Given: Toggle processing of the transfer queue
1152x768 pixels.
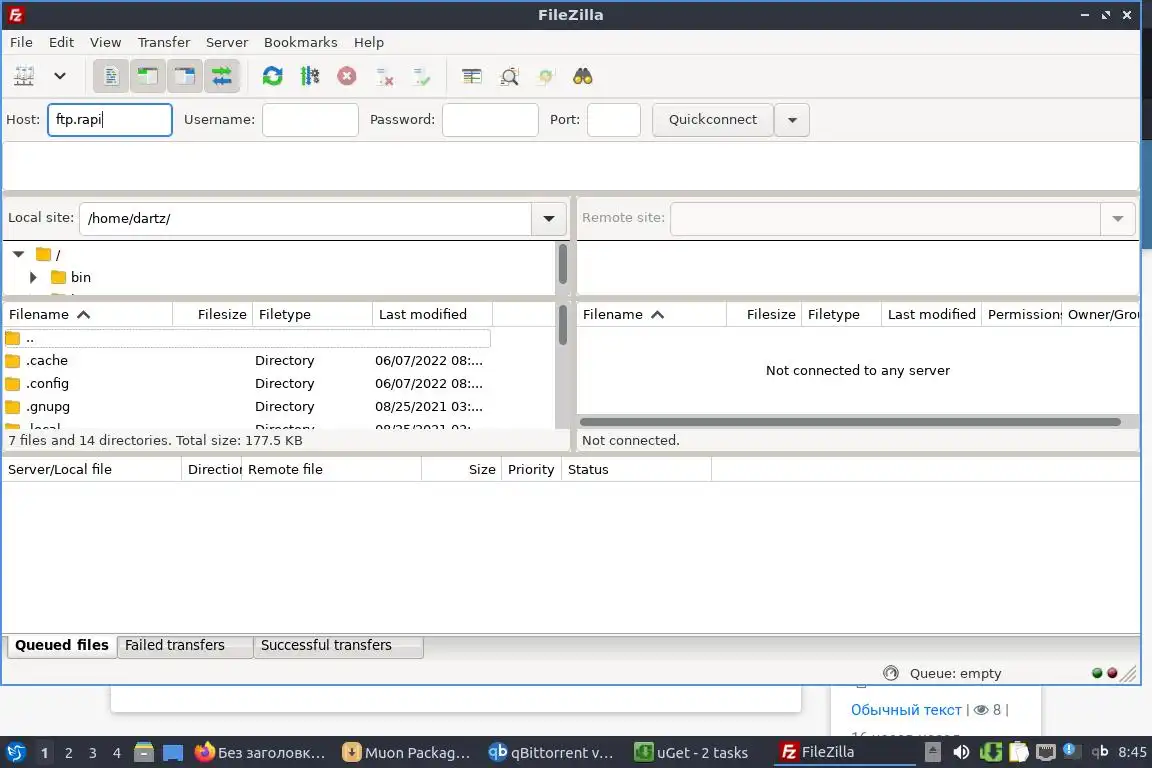Looking at the screenshot, I should 310,76.
